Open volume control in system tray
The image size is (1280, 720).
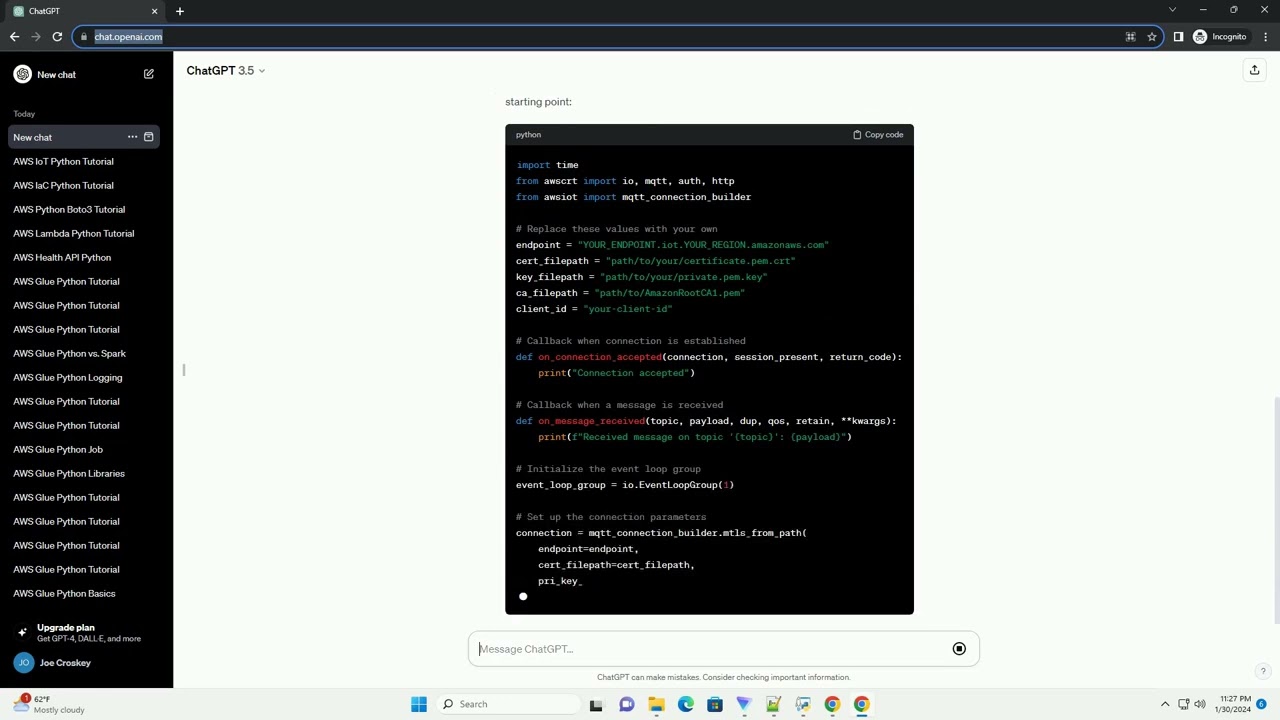(x=1200, y=704)
